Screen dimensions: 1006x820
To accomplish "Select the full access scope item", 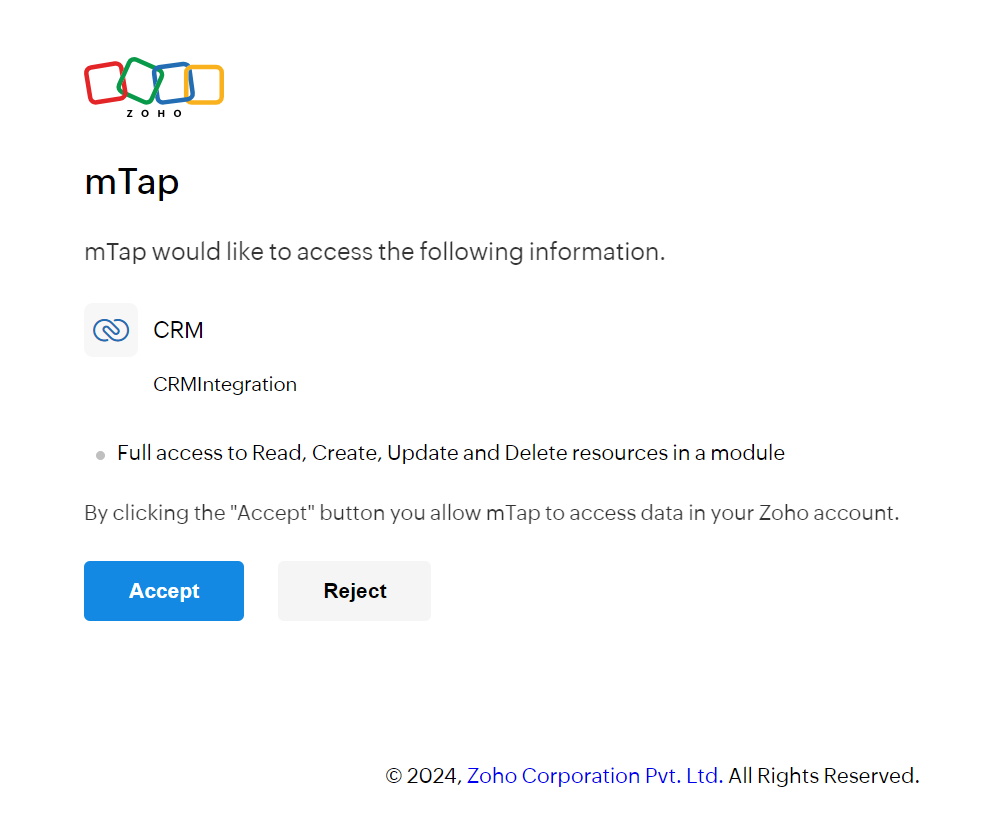I will (450, 453).
